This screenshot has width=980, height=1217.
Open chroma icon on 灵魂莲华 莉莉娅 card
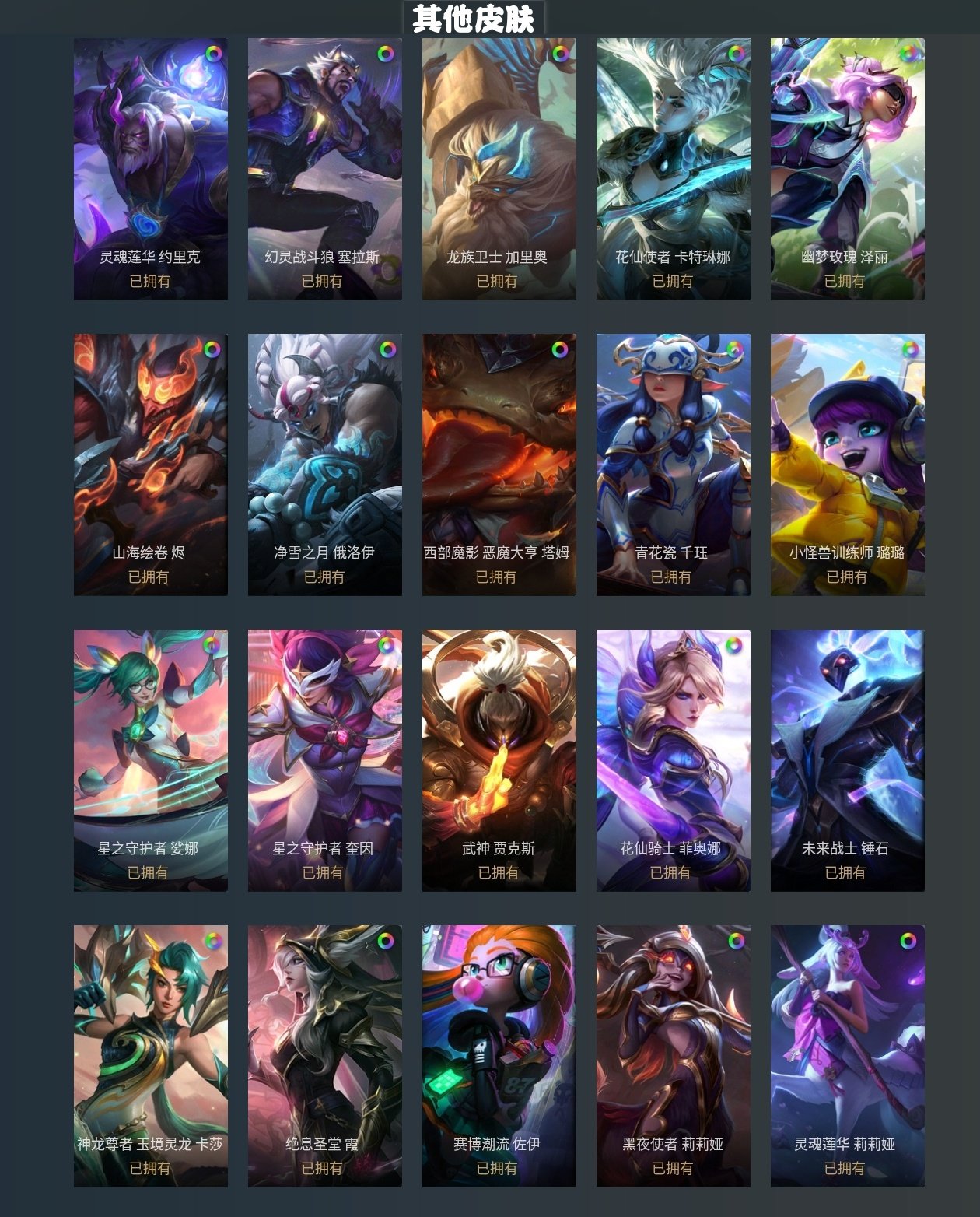tap(908, 941)
